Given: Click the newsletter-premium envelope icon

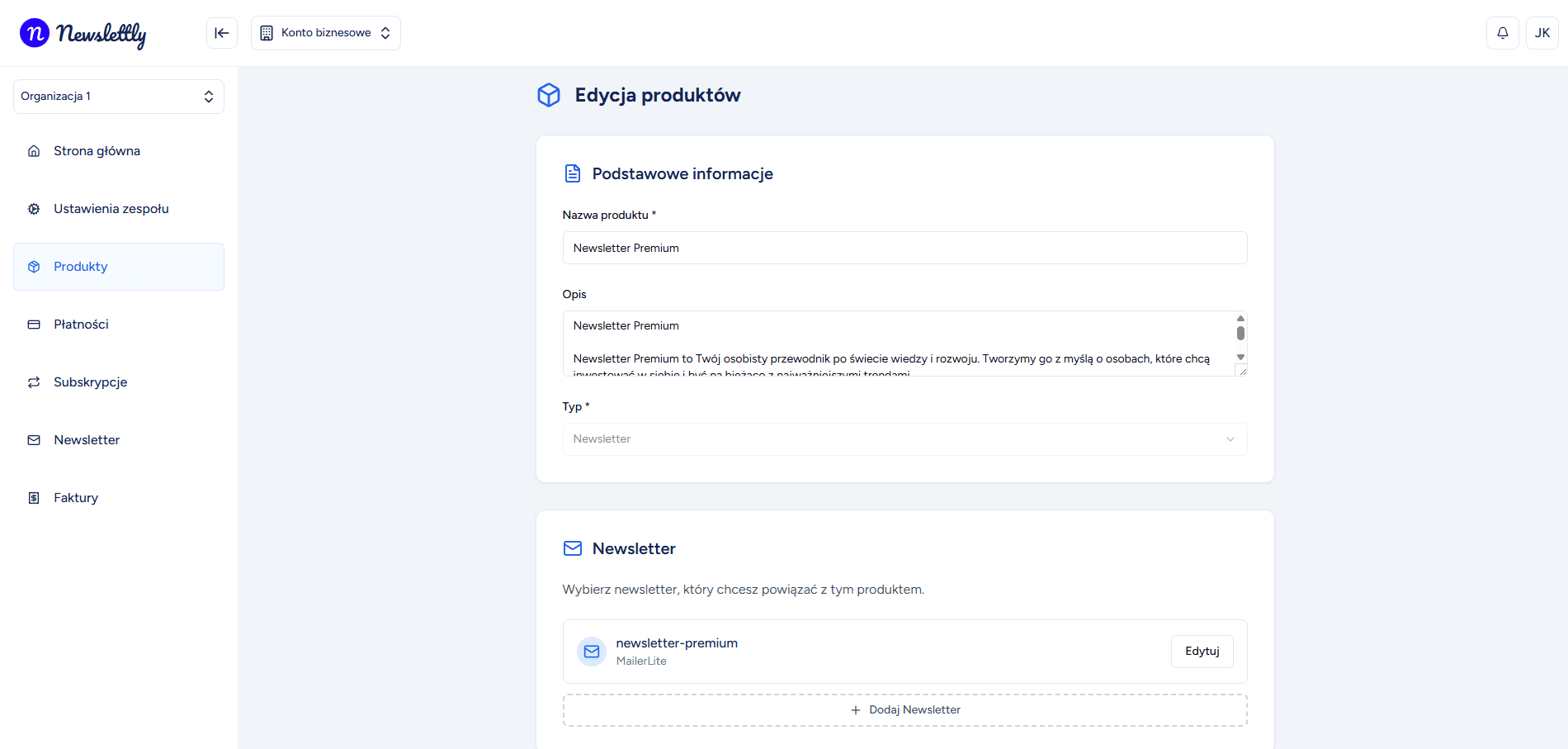Looking at the screenshot, I should pyautogui.click(x=591, y=652).
